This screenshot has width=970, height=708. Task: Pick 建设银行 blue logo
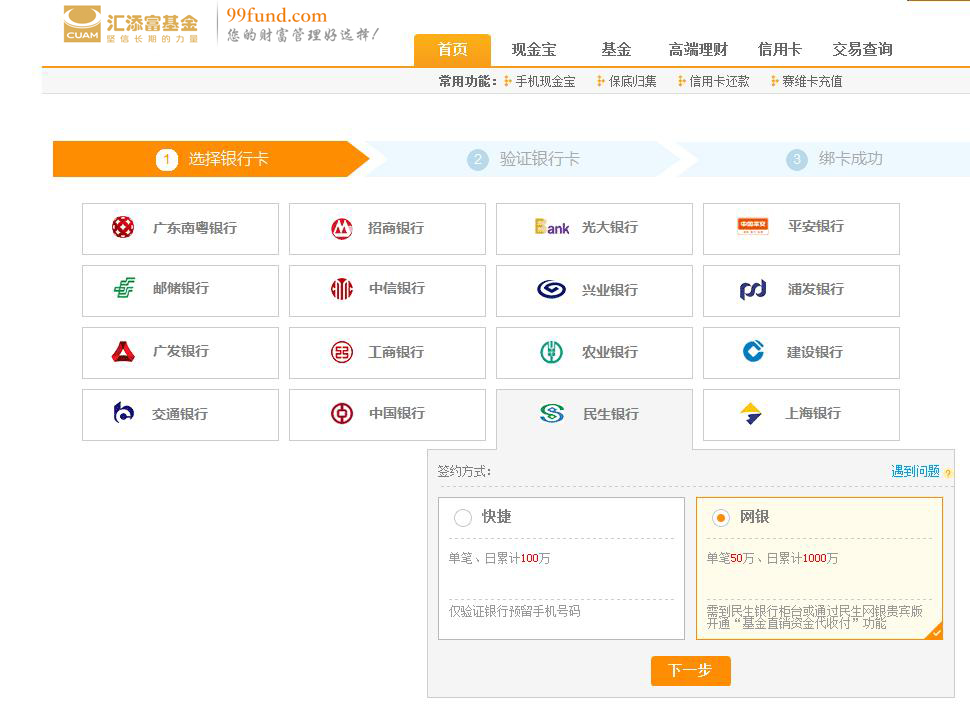tap(753, 351)
